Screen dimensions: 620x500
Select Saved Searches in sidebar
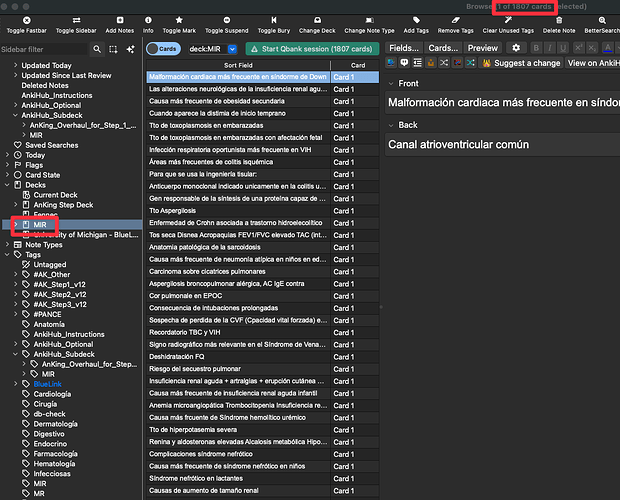(x=51, y=145)
